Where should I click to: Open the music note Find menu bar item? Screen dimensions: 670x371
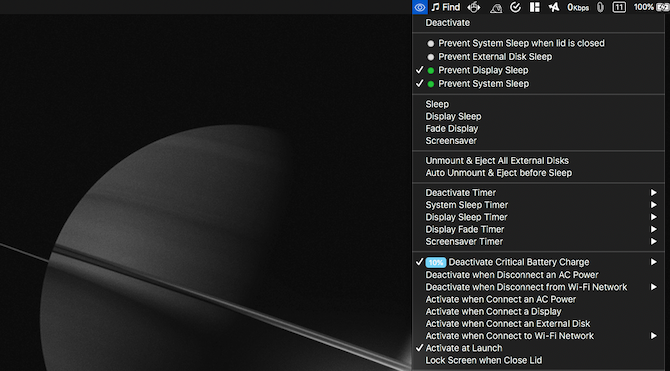coord(446,7)
